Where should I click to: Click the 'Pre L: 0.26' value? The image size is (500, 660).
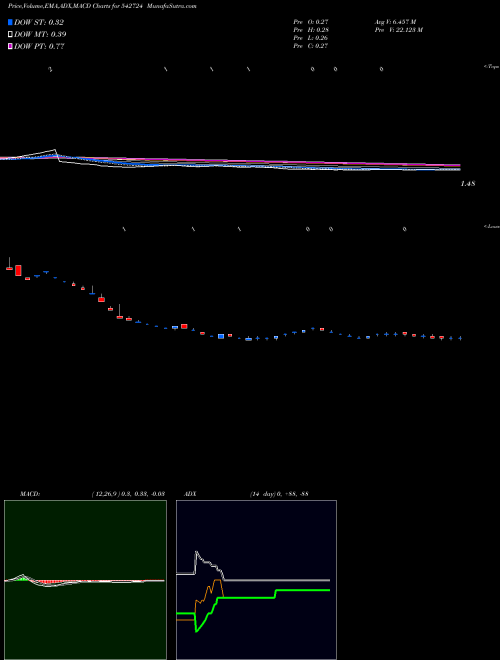click(x=311, y=38)
